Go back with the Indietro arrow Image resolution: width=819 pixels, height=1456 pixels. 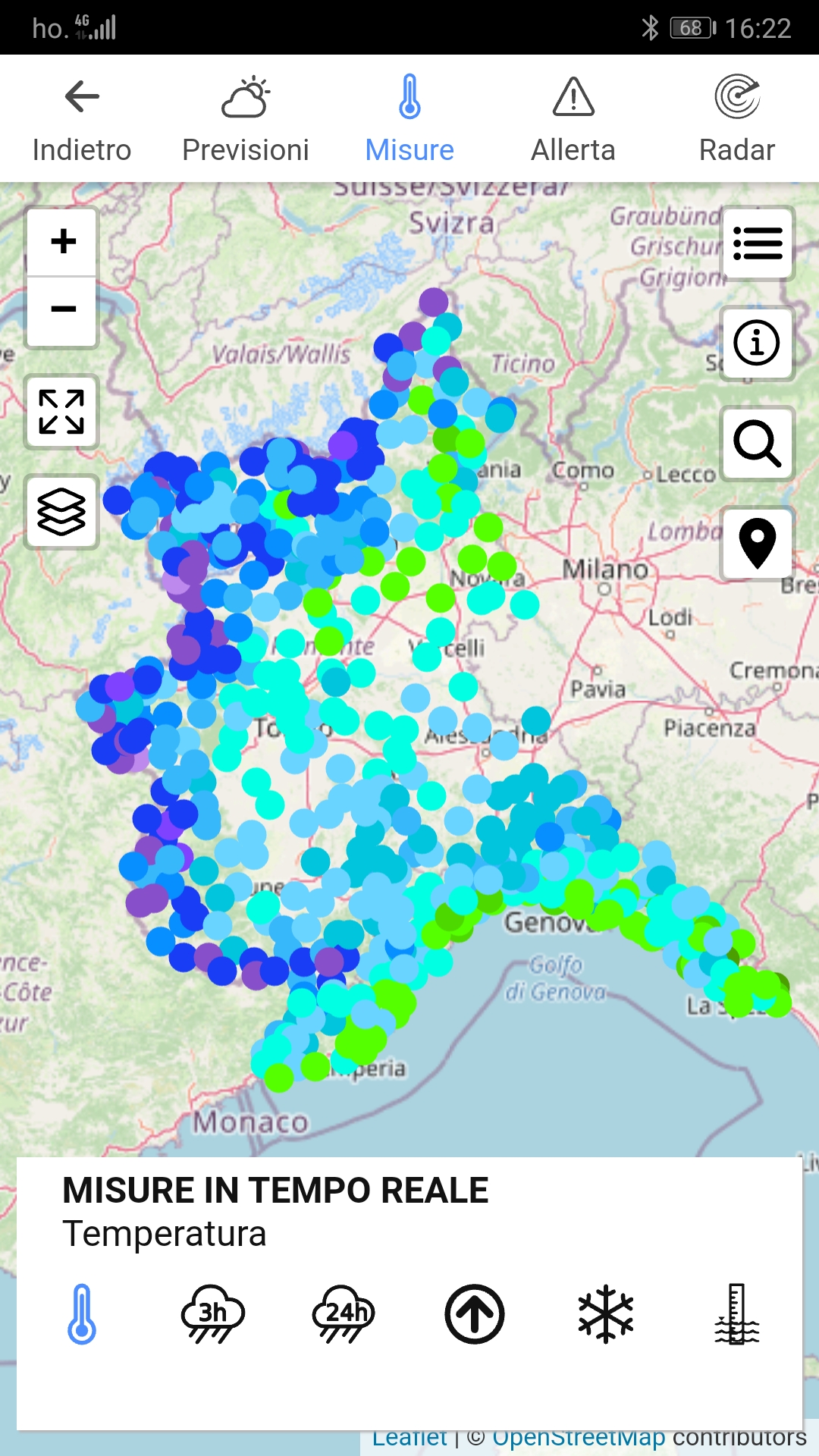tap(82, 120)
